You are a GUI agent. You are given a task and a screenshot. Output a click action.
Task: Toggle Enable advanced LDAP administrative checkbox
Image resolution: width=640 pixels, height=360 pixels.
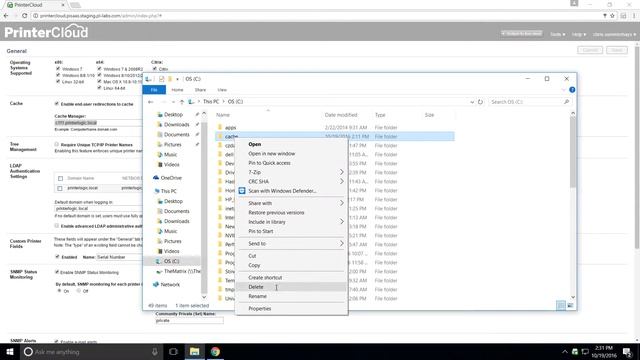(x=57, y=225)
